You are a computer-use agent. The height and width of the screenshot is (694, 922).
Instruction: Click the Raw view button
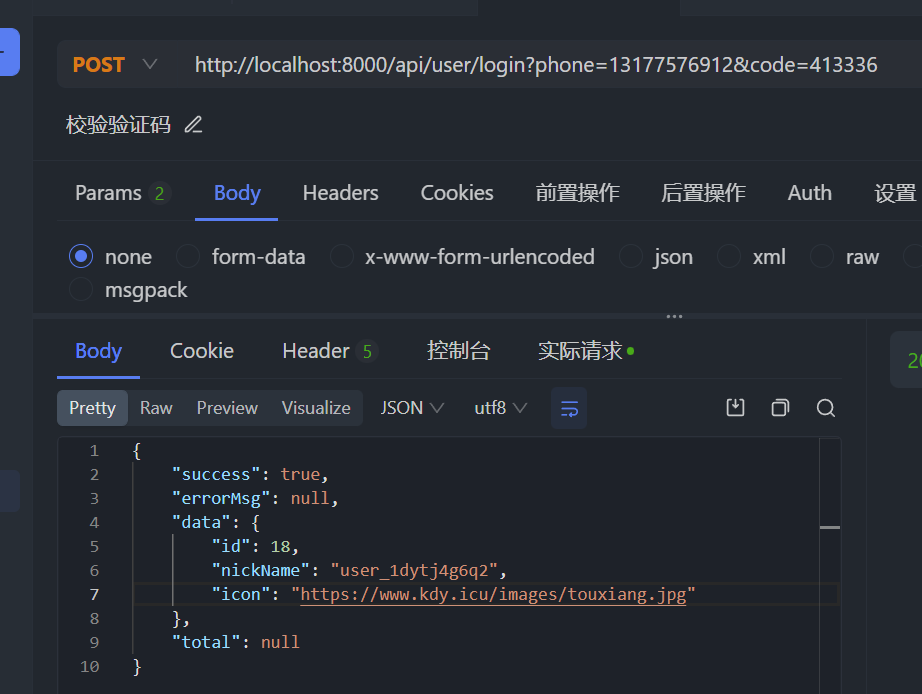pyautogui.click(x=156, y=408)
